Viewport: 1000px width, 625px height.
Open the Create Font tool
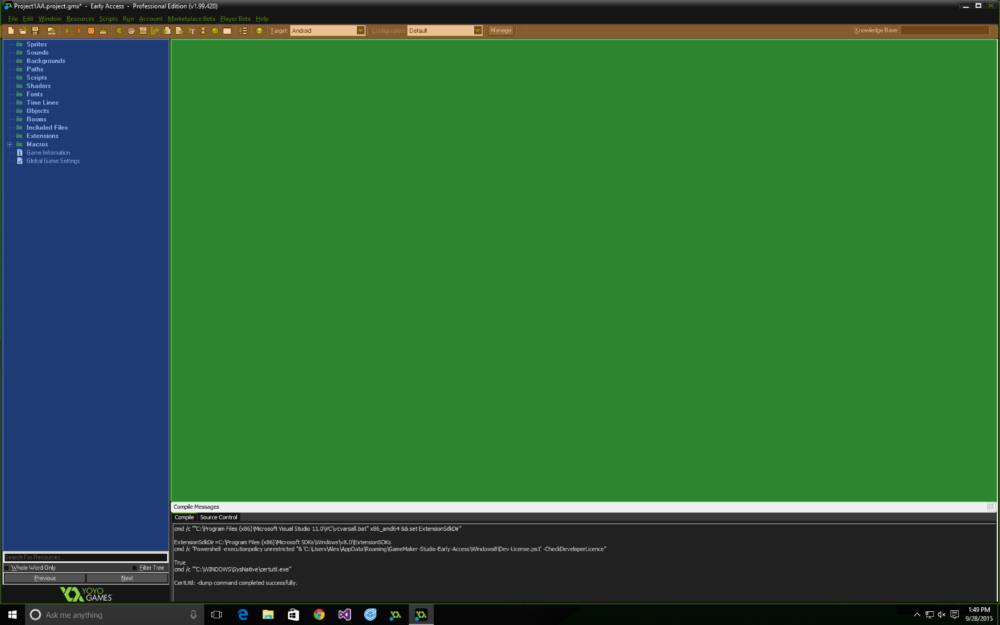click(x=191, y=30)
